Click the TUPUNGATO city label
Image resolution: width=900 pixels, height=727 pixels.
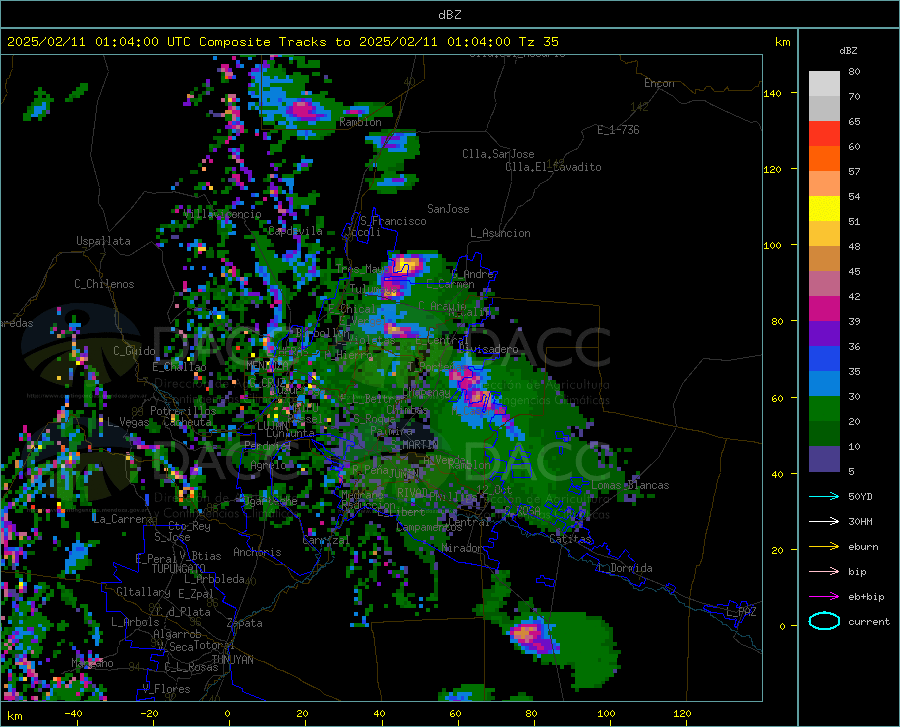click(179, 569)
